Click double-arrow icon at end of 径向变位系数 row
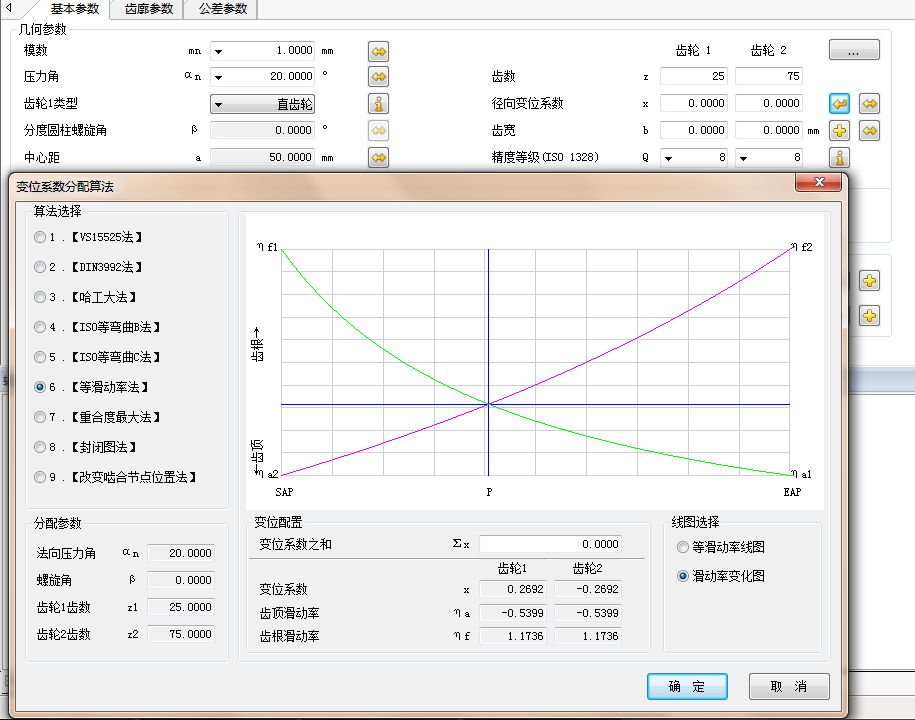The width and height of the screenshot is (915, 720). [x=869, y=104]
